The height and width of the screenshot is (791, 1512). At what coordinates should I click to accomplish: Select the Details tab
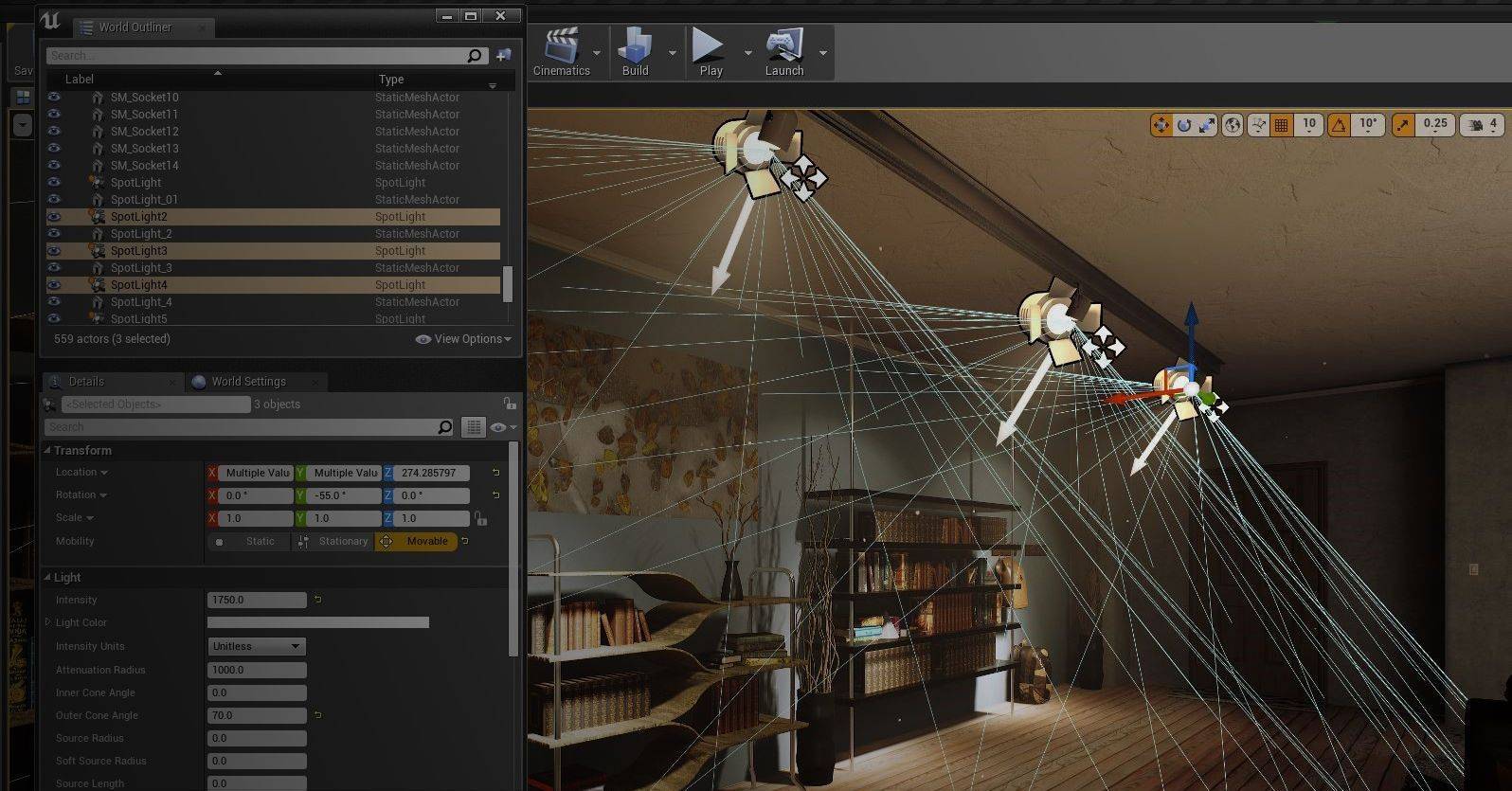click(x=86, y=382)
